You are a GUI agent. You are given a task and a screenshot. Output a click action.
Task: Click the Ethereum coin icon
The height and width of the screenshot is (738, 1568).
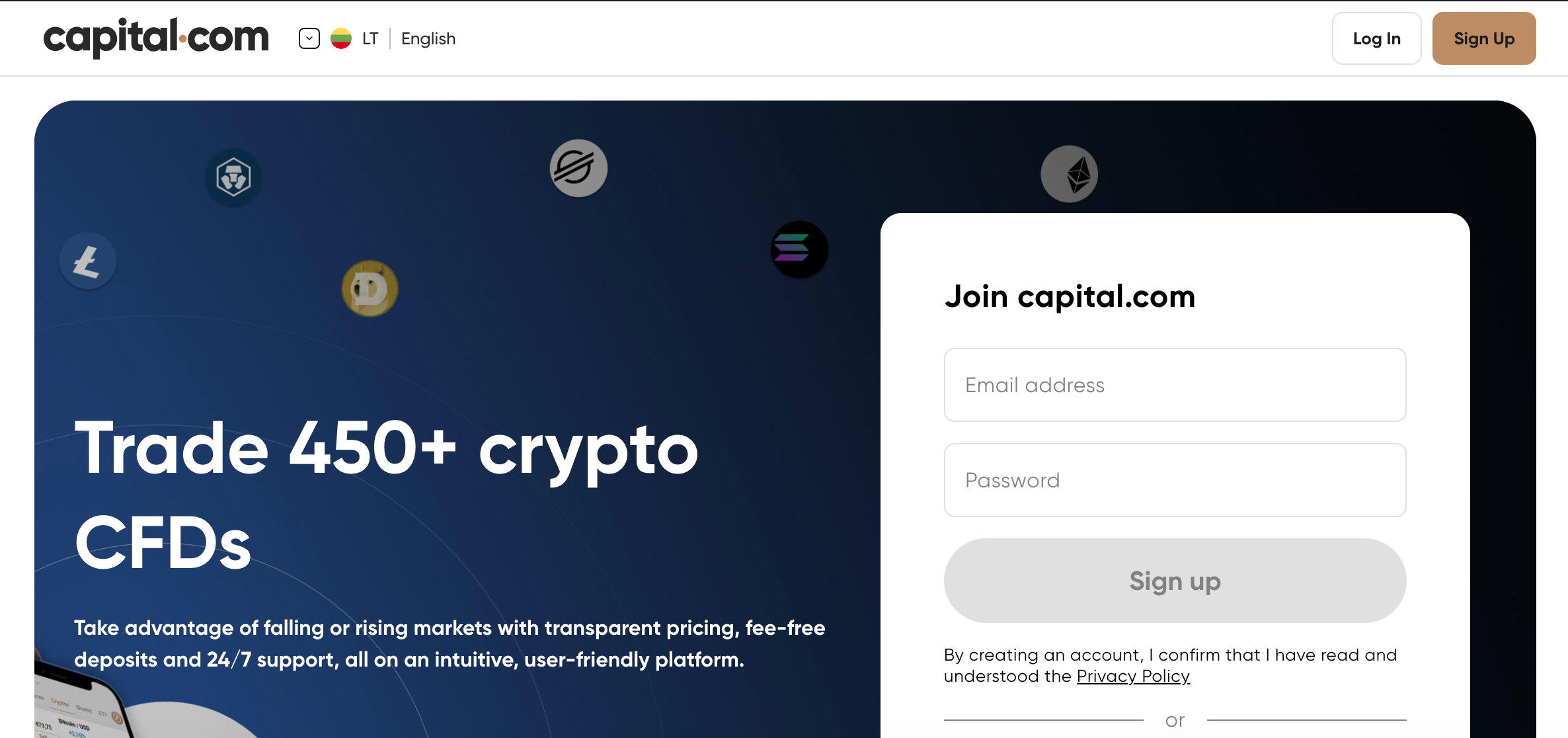click(1069, 174)
